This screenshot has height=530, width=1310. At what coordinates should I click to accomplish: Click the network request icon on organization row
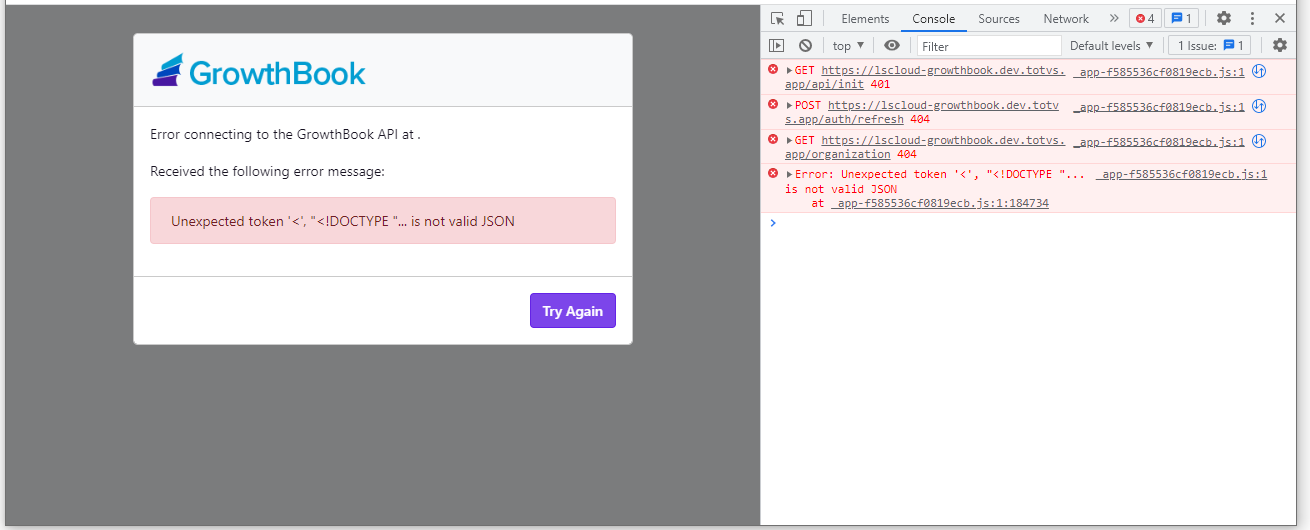tap(1259, 140)
